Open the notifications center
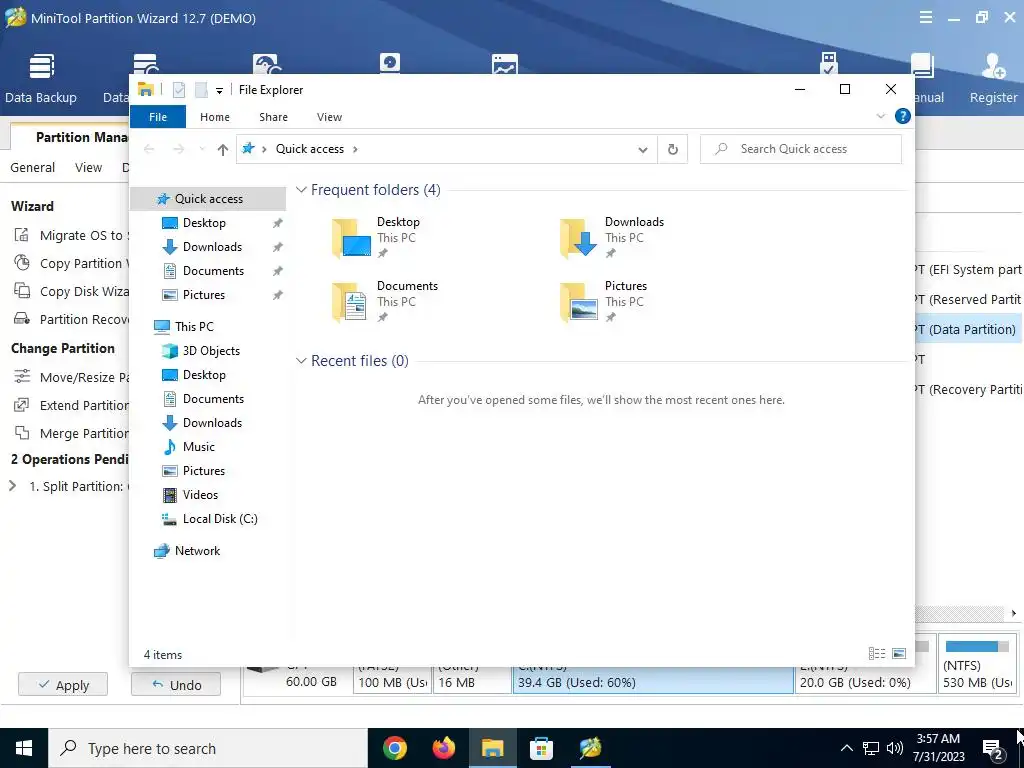Screen dimensions: 1024x768 [993, 749]
